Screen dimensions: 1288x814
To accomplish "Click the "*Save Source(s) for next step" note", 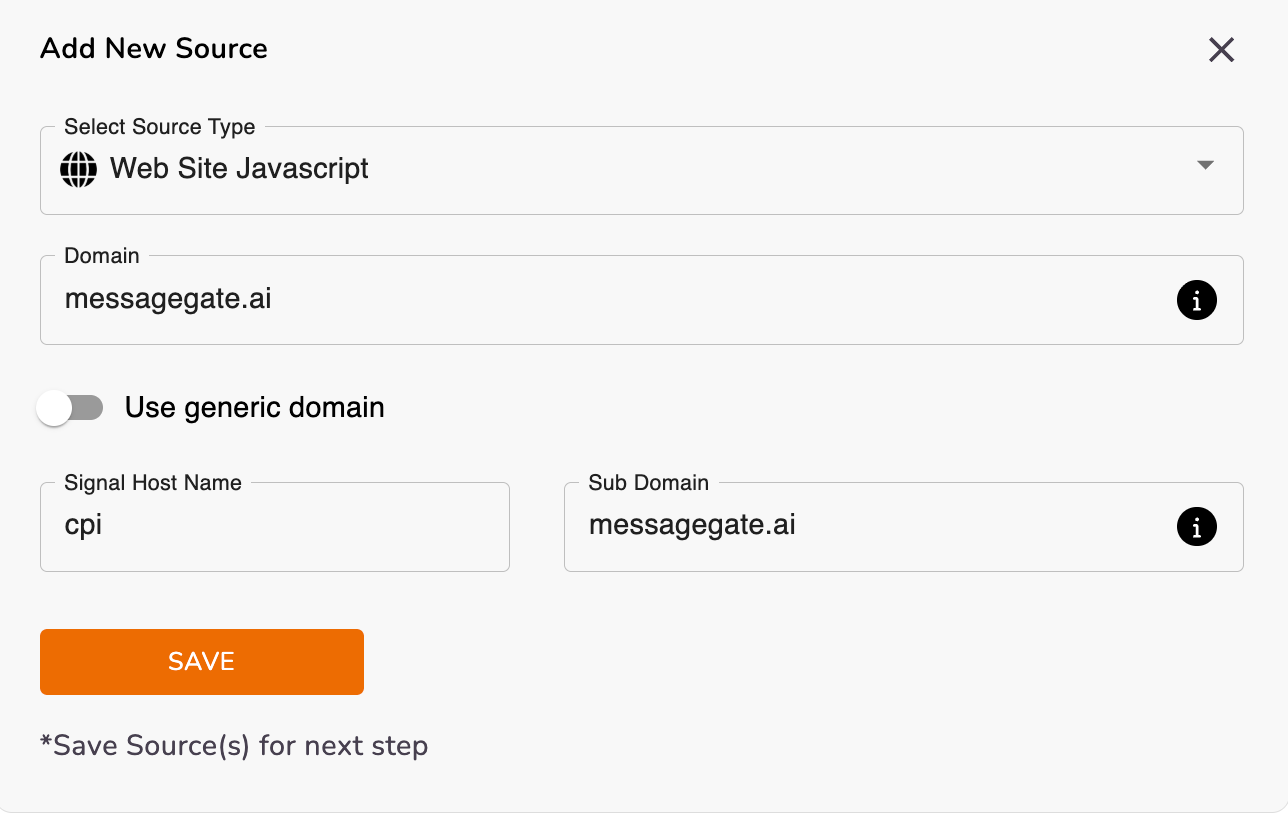I will click(x=234, y=746).
